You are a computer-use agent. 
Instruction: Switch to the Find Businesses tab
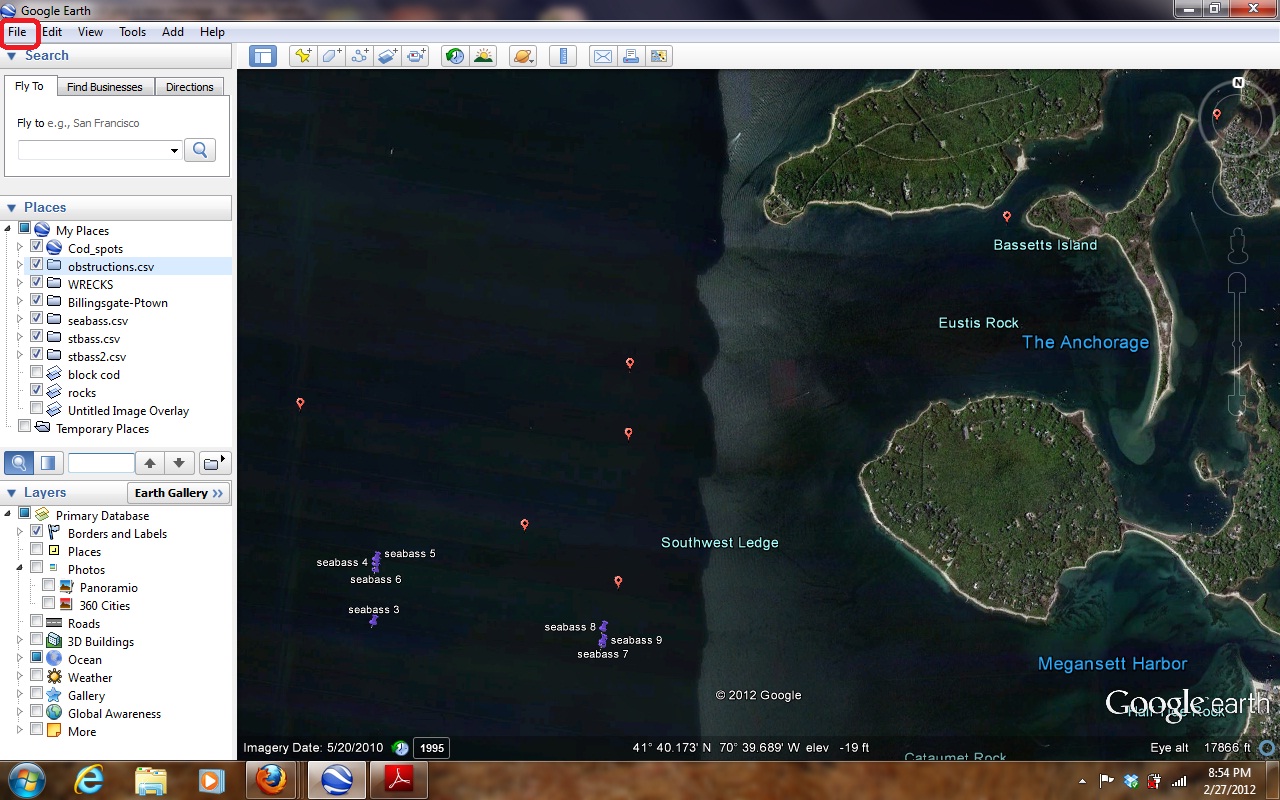pos(105,87)
